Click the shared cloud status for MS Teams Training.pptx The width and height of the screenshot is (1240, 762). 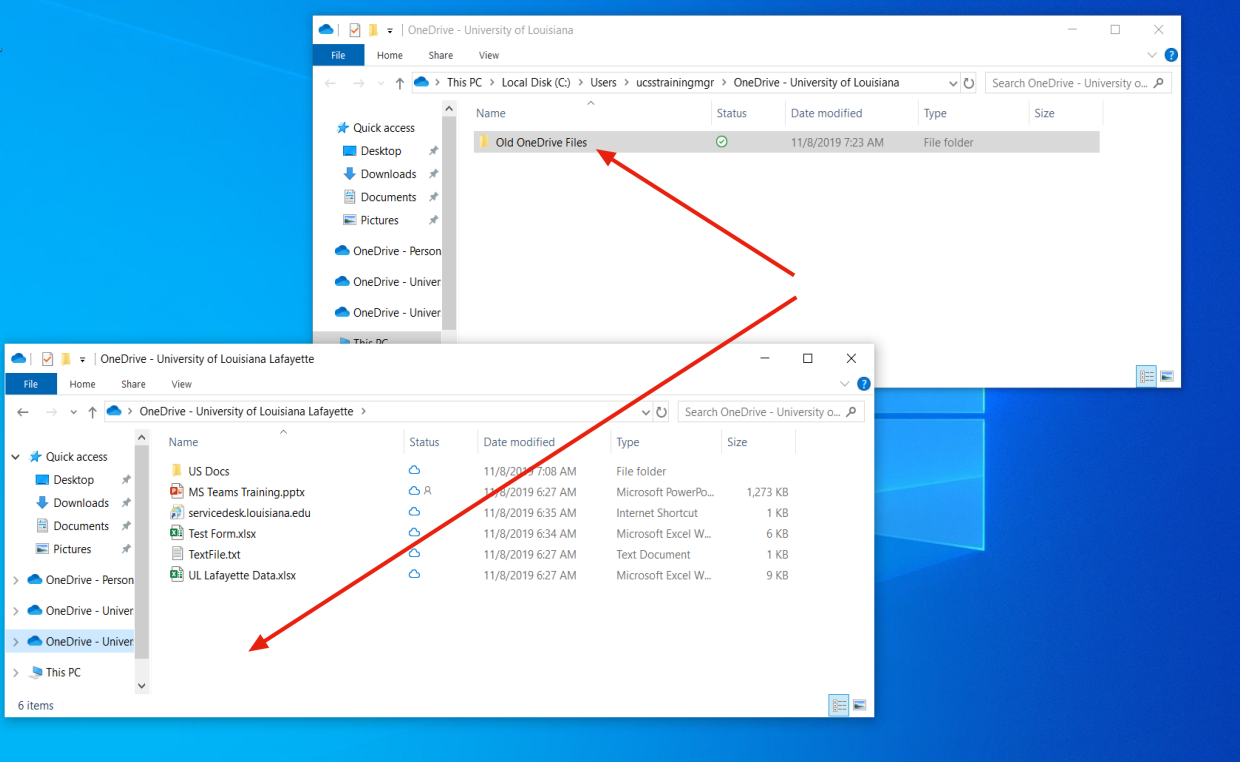(420, 491)
